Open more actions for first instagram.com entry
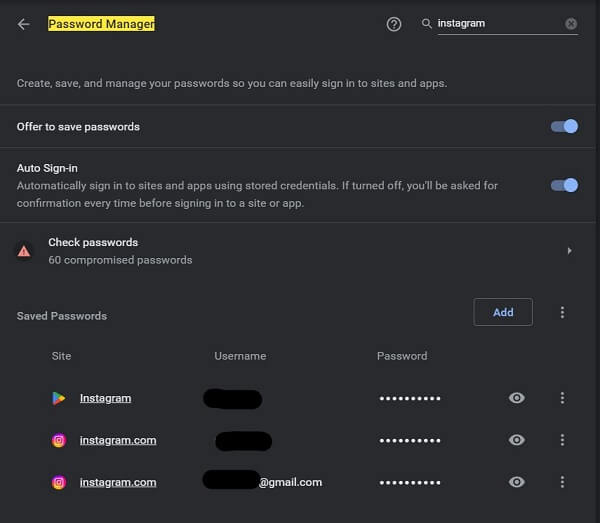The height and width of the screenshot is (523, 600). tap(562, 440)
